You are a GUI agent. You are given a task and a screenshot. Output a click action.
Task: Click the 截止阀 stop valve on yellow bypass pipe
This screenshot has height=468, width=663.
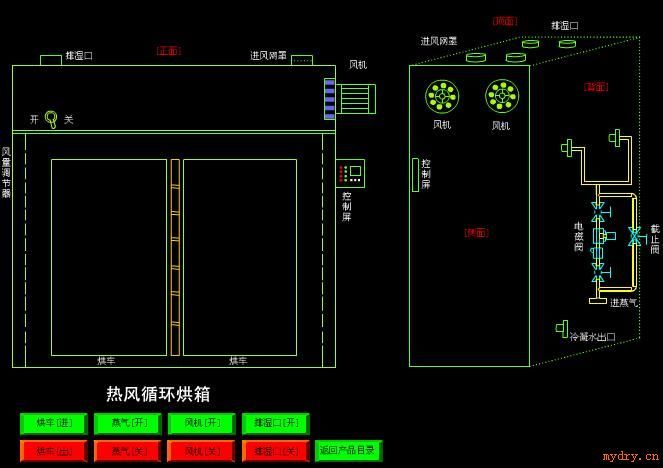[x=635, y=237]
